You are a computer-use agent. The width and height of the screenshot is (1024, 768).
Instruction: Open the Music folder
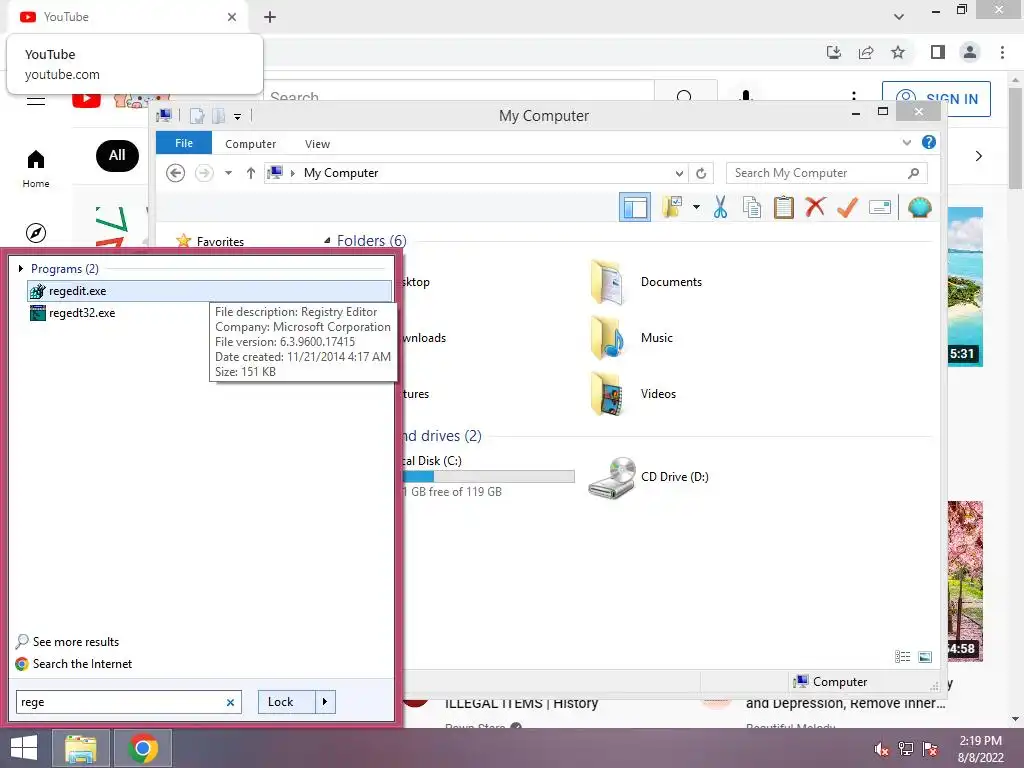coord(632,338)
